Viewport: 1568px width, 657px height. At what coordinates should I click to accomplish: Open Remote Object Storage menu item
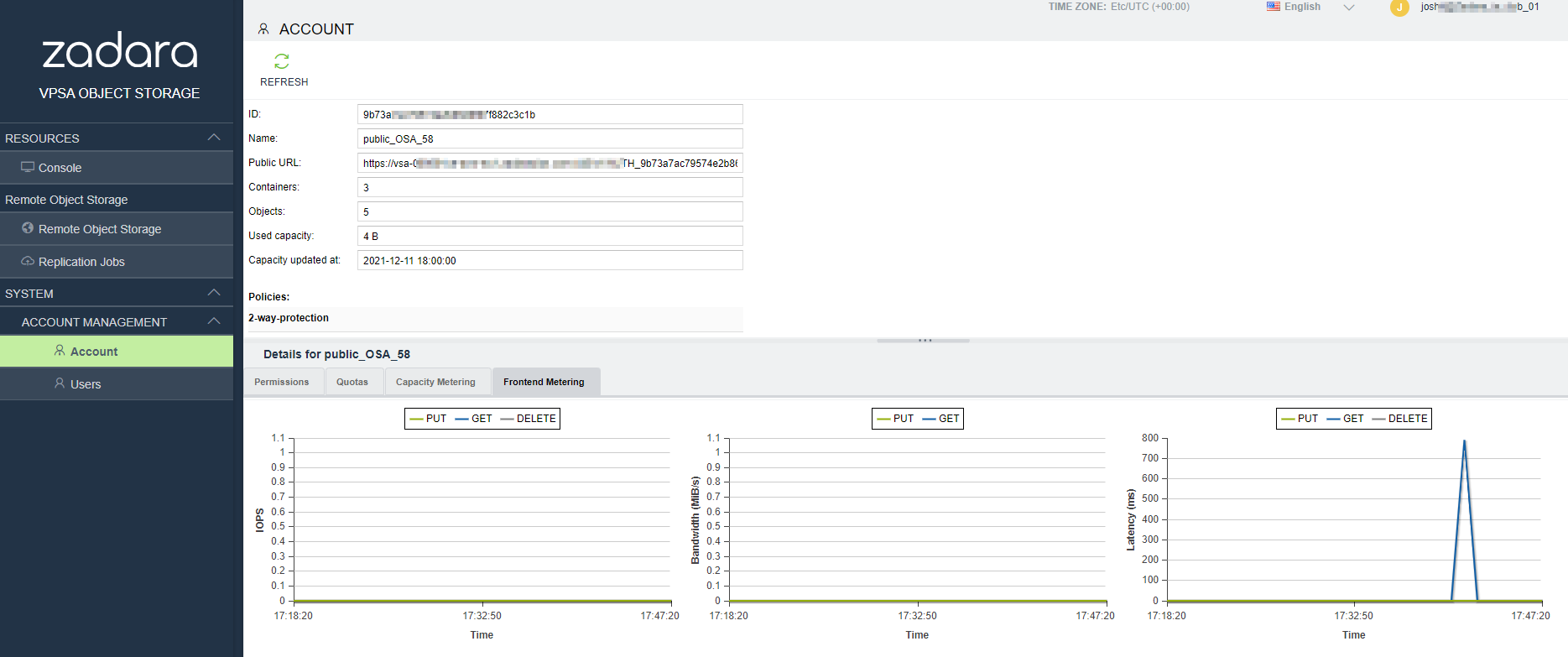click(117, 229)
